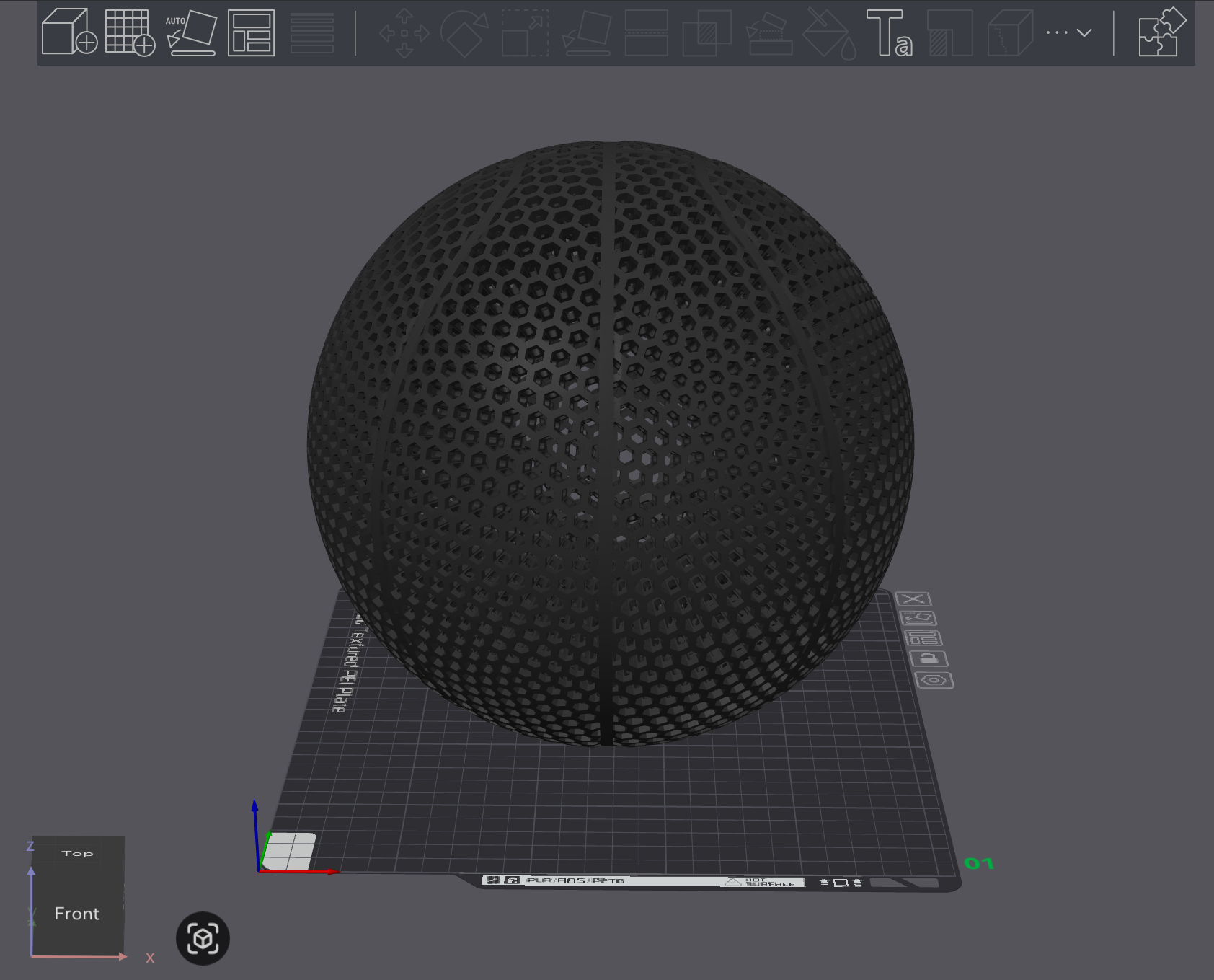The height and width of the screenshot is (980, 1214).
Task: Select the Scale tool
Action: [x=525, y=32]
